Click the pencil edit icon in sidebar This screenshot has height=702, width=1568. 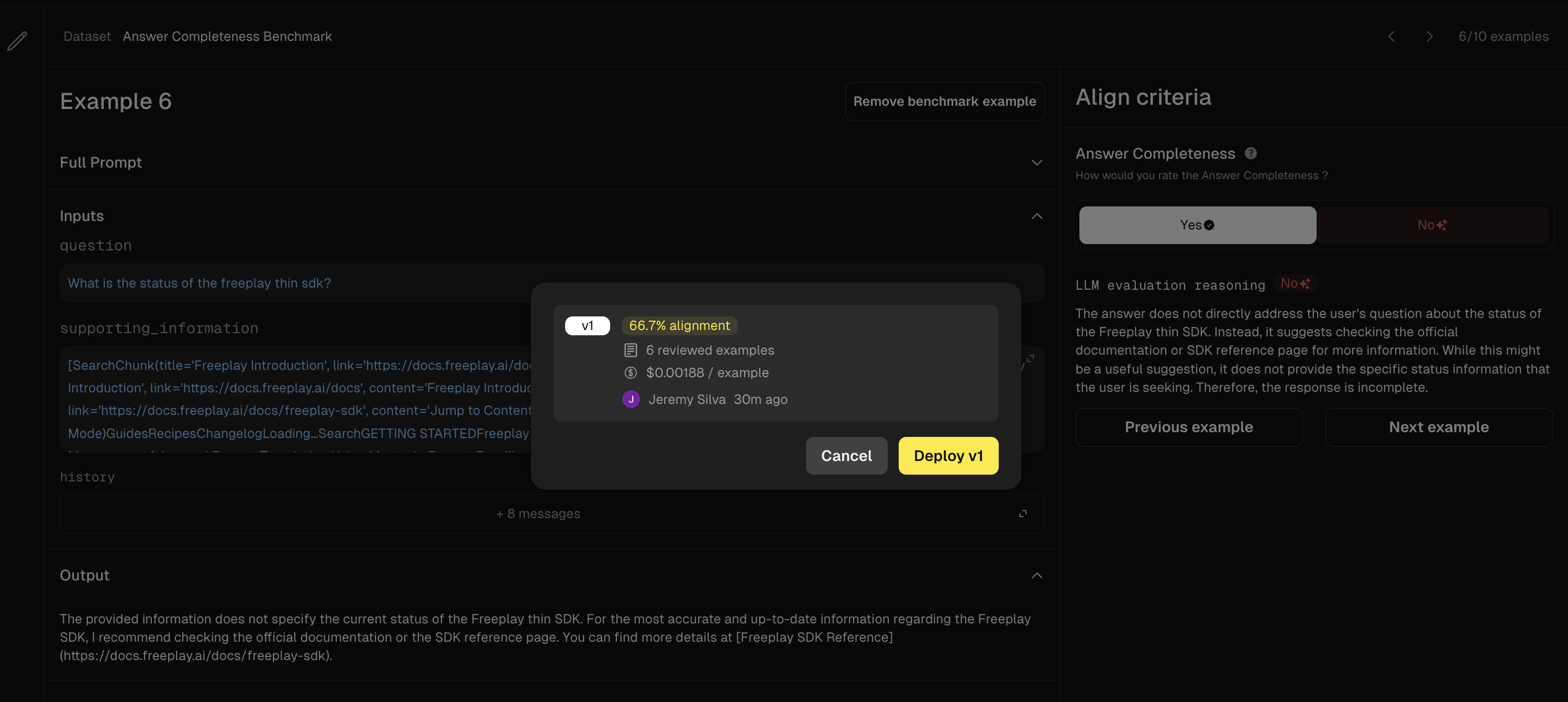[x=17, y=41]
